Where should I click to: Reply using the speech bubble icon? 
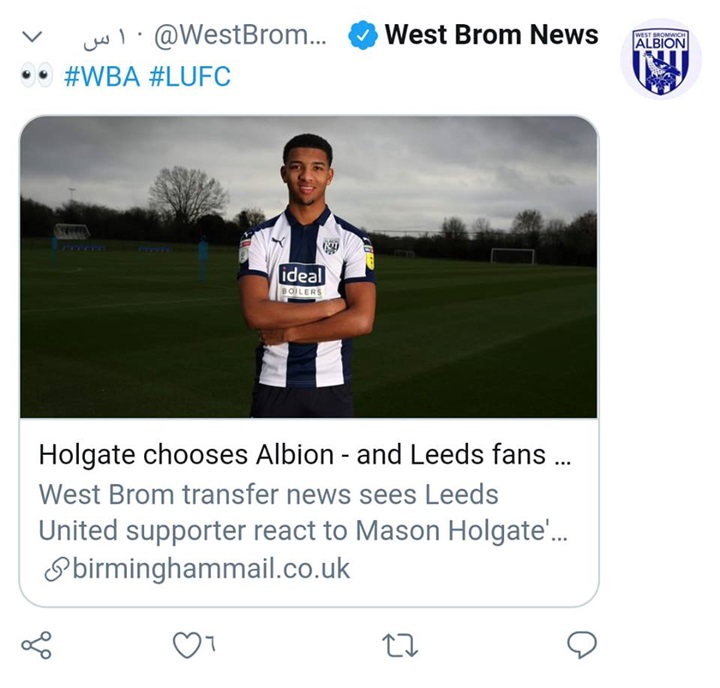click(x=581, y=646)
